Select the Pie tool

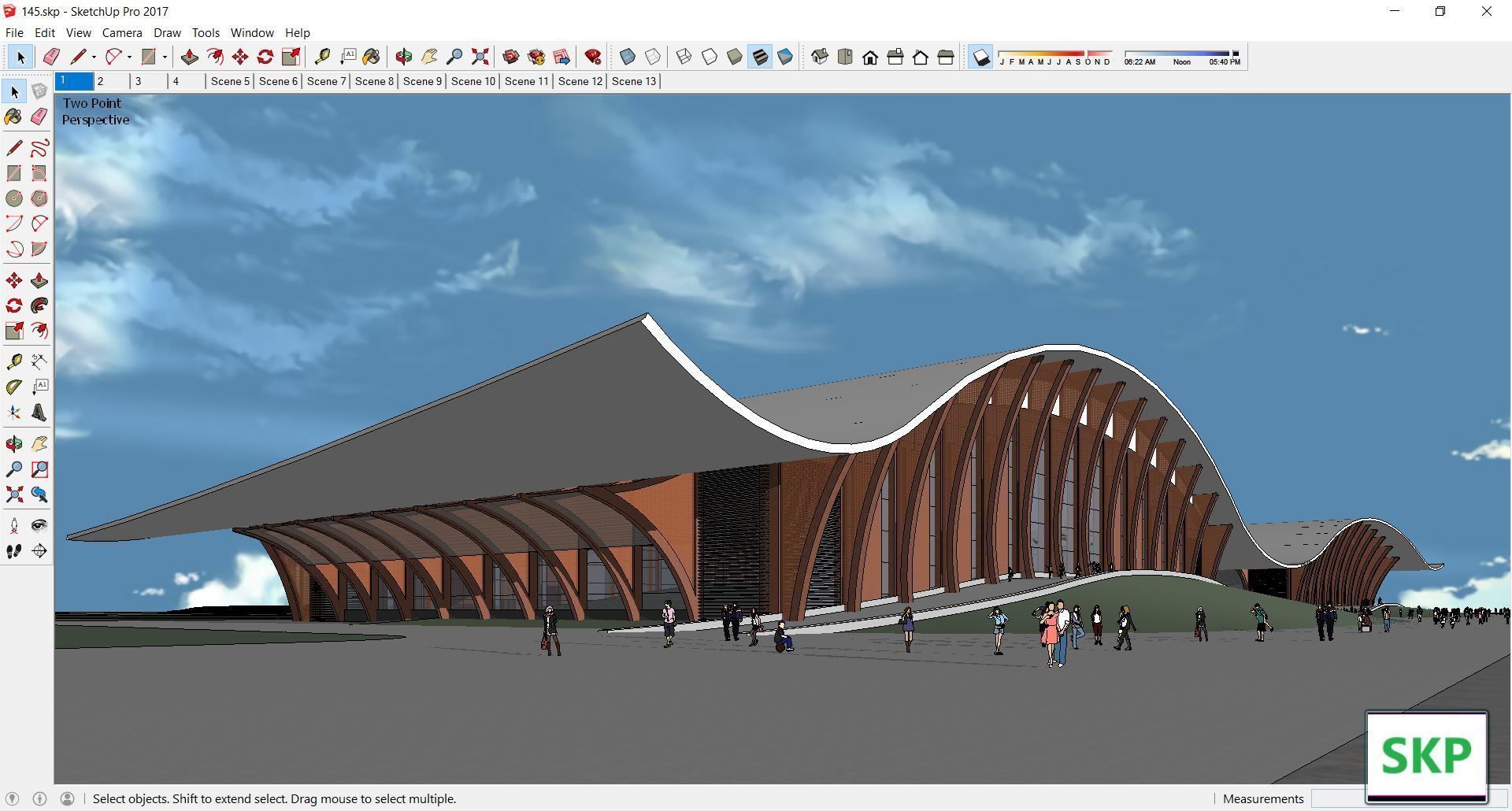[39, 249]
